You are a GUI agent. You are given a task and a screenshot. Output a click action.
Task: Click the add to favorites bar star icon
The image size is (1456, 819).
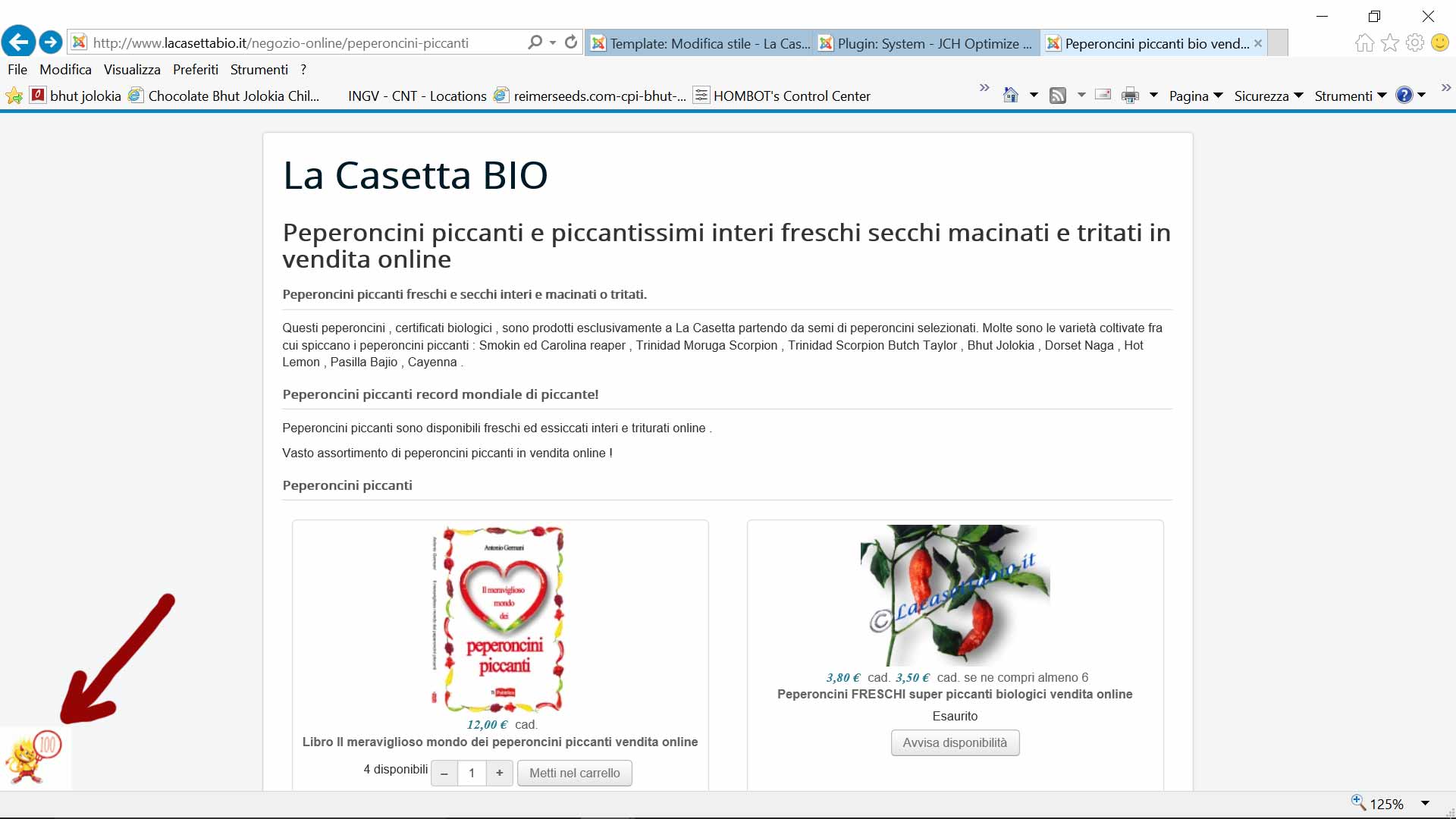click(x=14, y=96)
